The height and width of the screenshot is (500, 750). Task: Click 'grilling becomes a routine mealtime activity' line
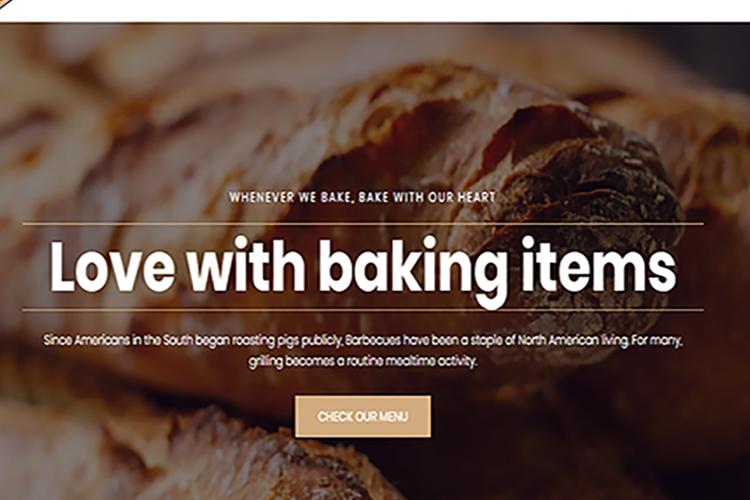[x=363, y=361]
